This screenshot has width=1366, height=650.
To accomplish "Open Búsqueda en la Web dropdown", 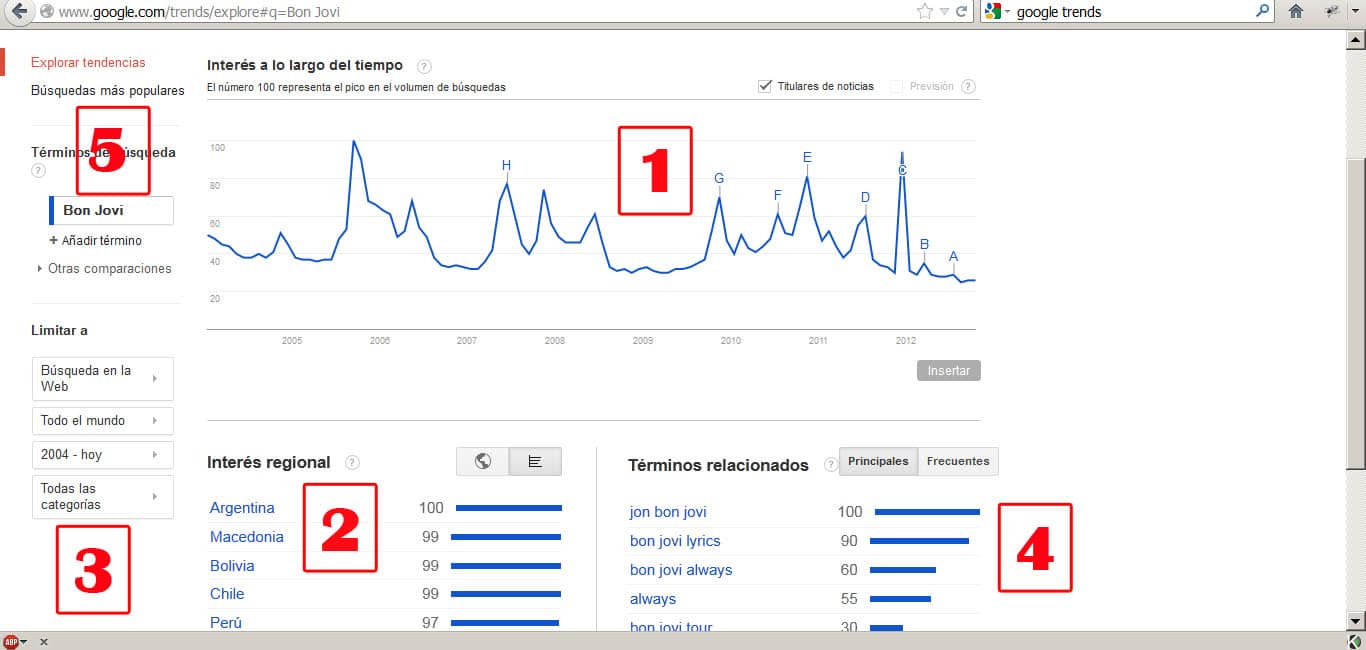I will (x=102, y=378).
